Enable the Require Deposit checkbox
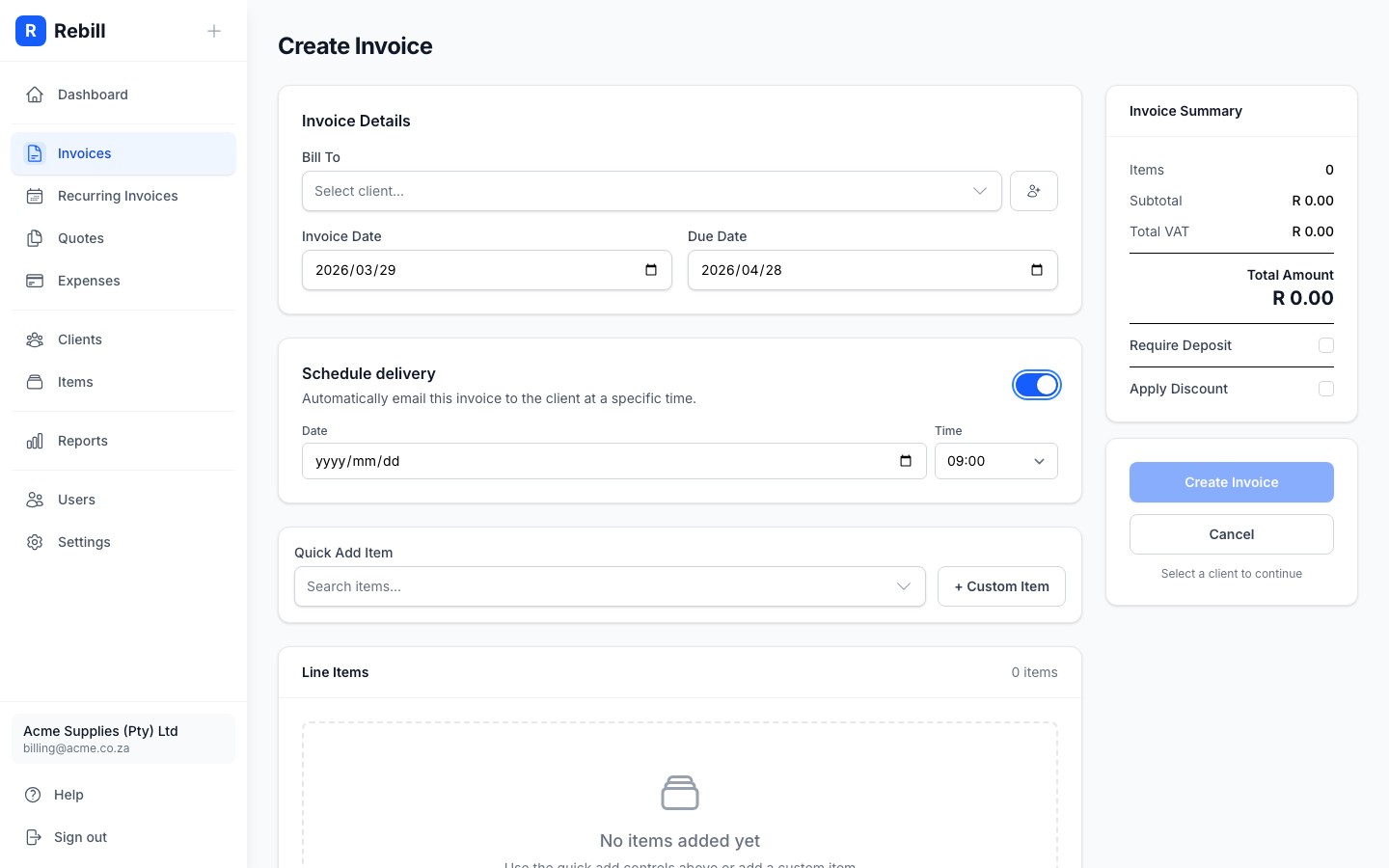This screenshot has width=1389, height=868. pos(1326,345)
